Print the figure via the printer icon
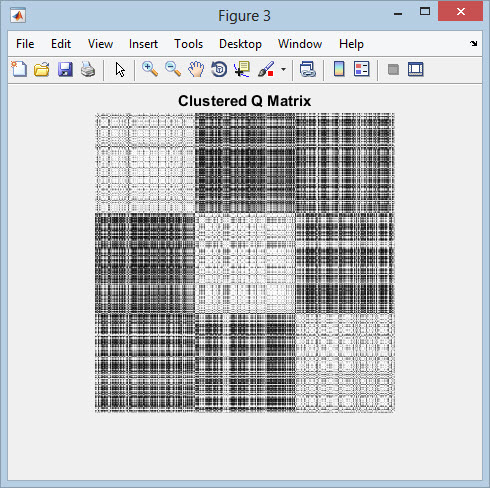Image resolution: width=490 pixels, height=488 pixels. (88, 70)
